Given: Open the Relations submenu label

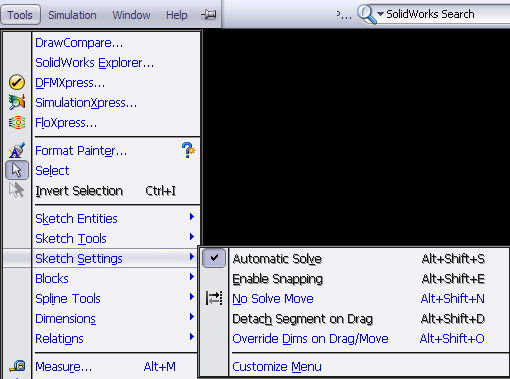Looking at the screenshot, I should coord(59,339).
